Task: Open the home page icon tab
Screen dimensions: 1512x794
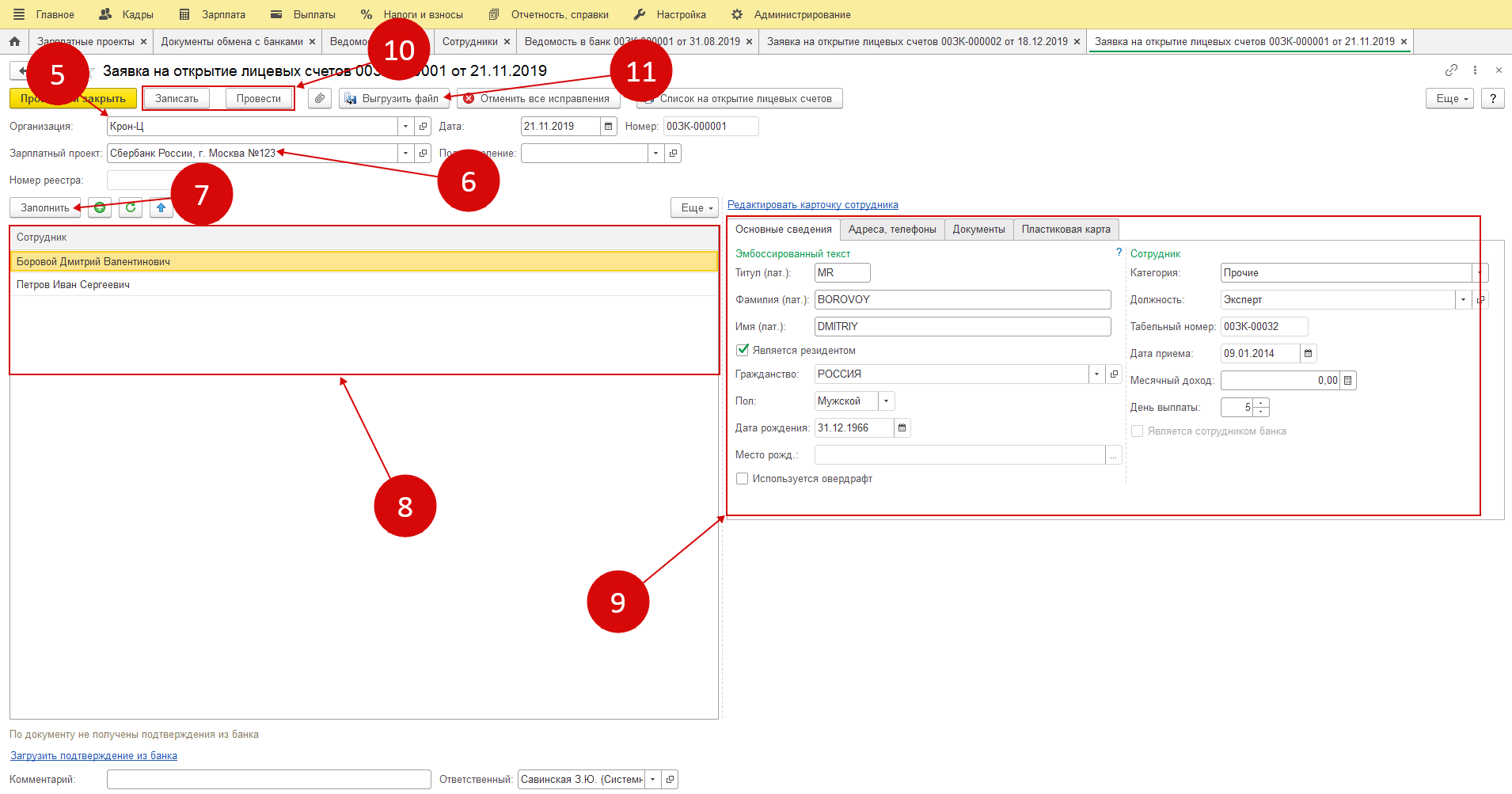Action: click(x=14, y=41)
